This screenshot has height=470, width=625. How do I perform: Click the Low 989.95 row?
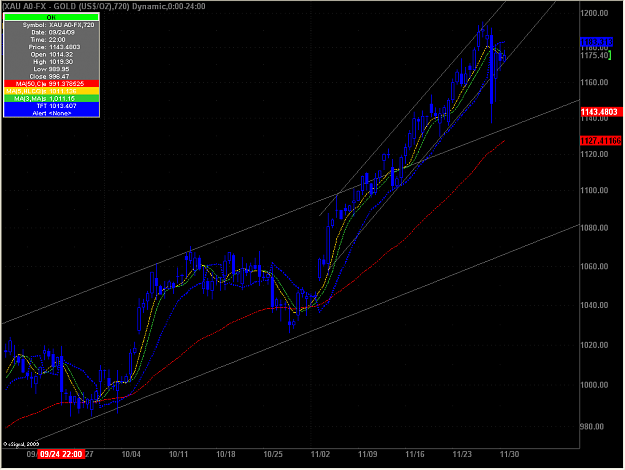(51, 69)
